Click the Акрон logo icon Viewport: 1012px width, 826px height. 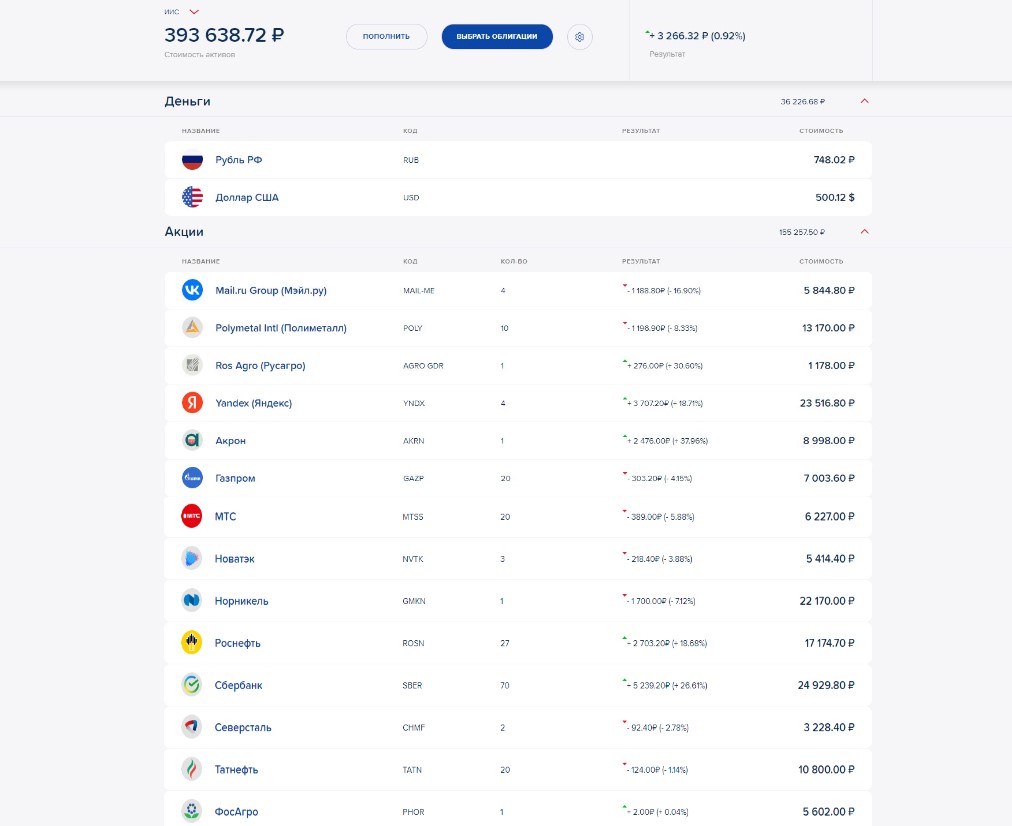click(x=192, y=440)
